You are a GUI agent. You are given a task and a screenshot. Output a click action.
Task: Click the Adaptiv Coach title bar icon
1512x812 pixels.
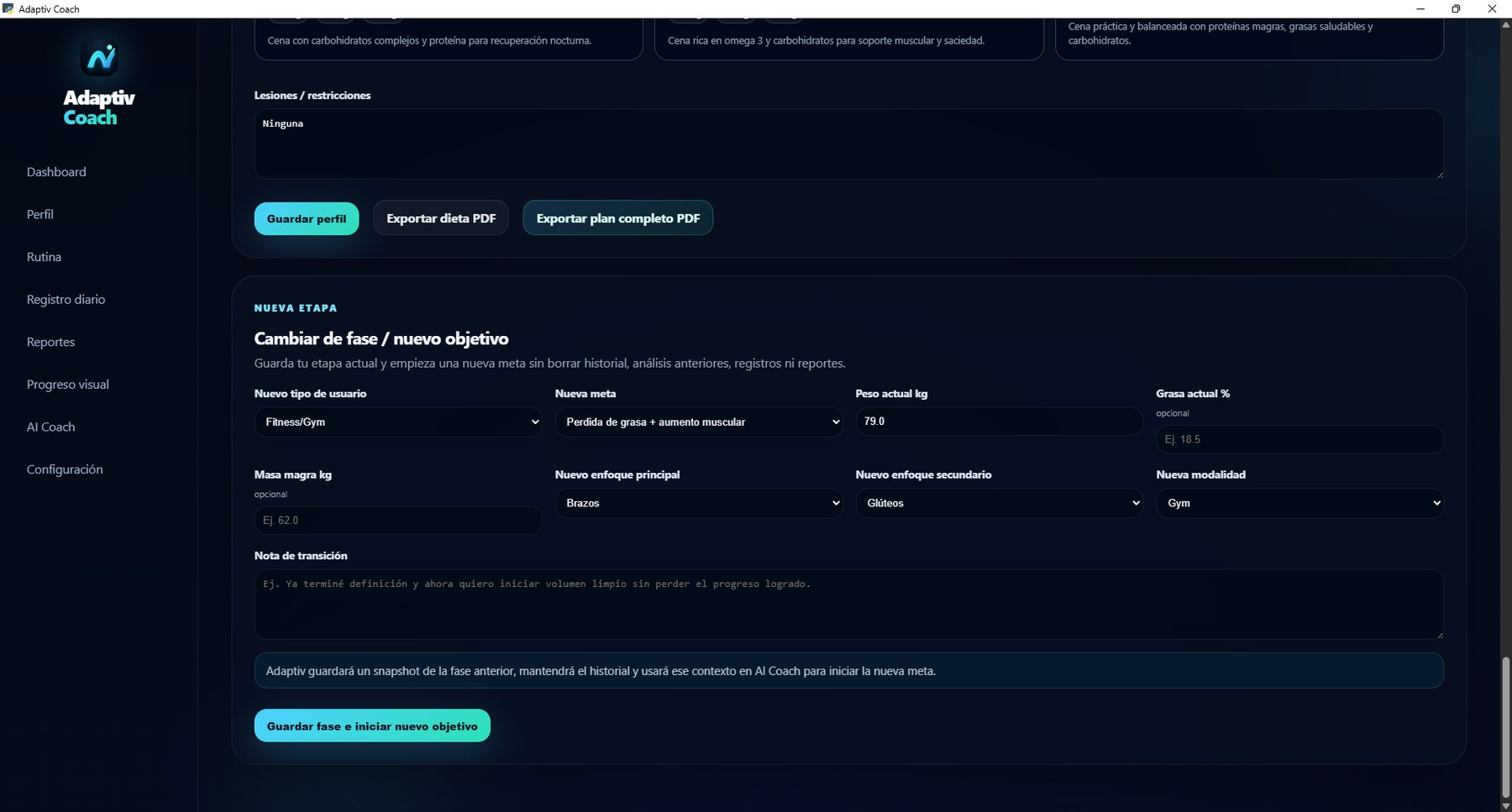coord(8,8)
